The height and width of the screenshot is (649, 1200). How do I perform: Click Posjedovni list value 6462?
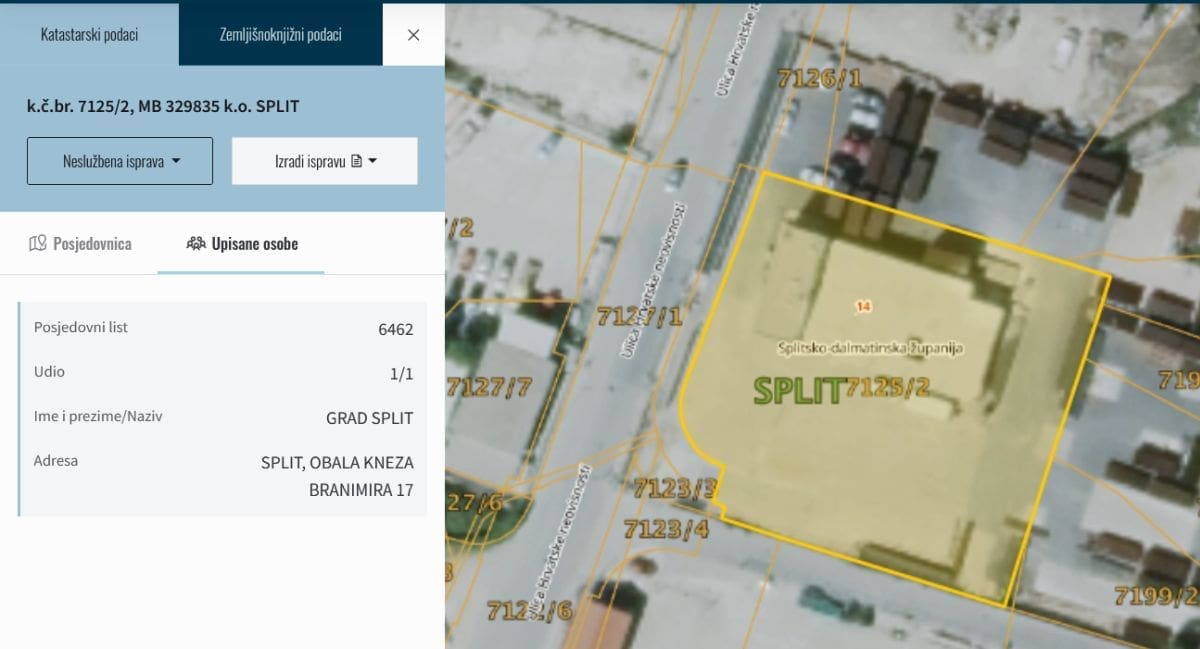[x=395, y=329]
